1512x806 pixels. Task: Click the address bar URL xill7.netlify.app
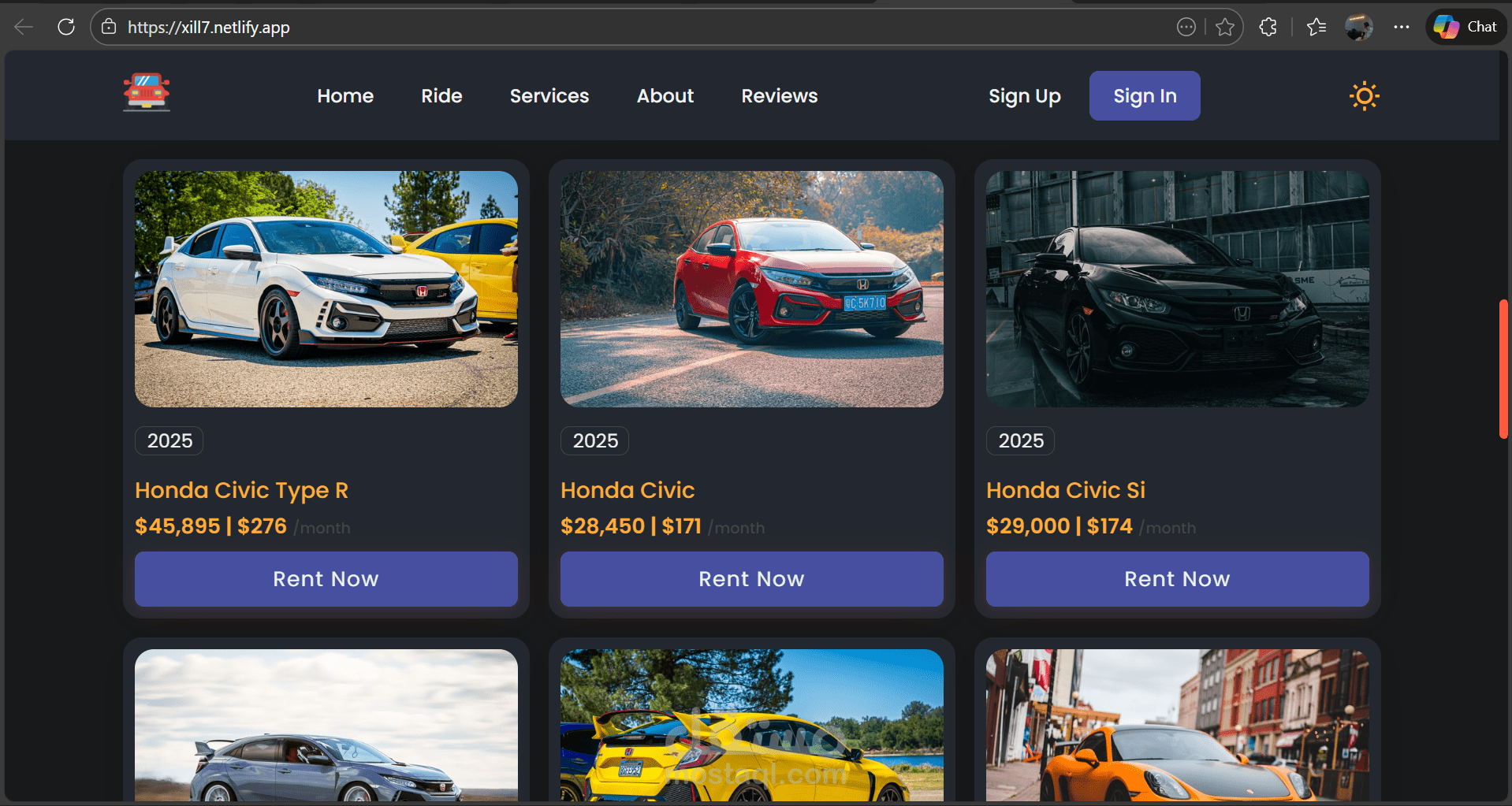pos(209,28)
